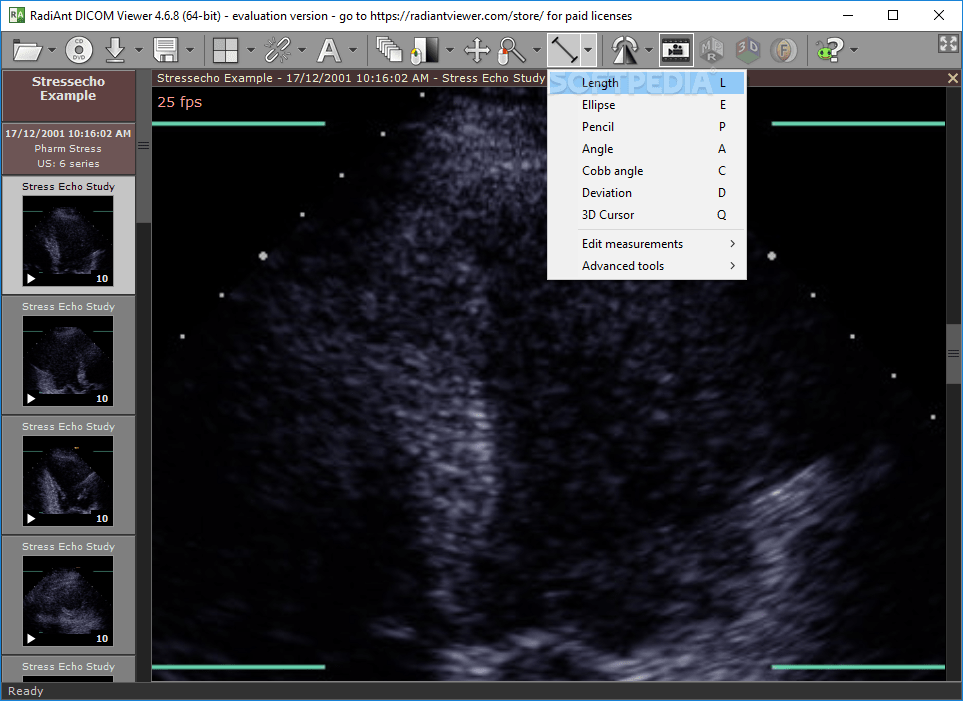Open the measurement tool dropdown arrow
The width and height of the screenshot is (963, 701).
tap(587, 50)
